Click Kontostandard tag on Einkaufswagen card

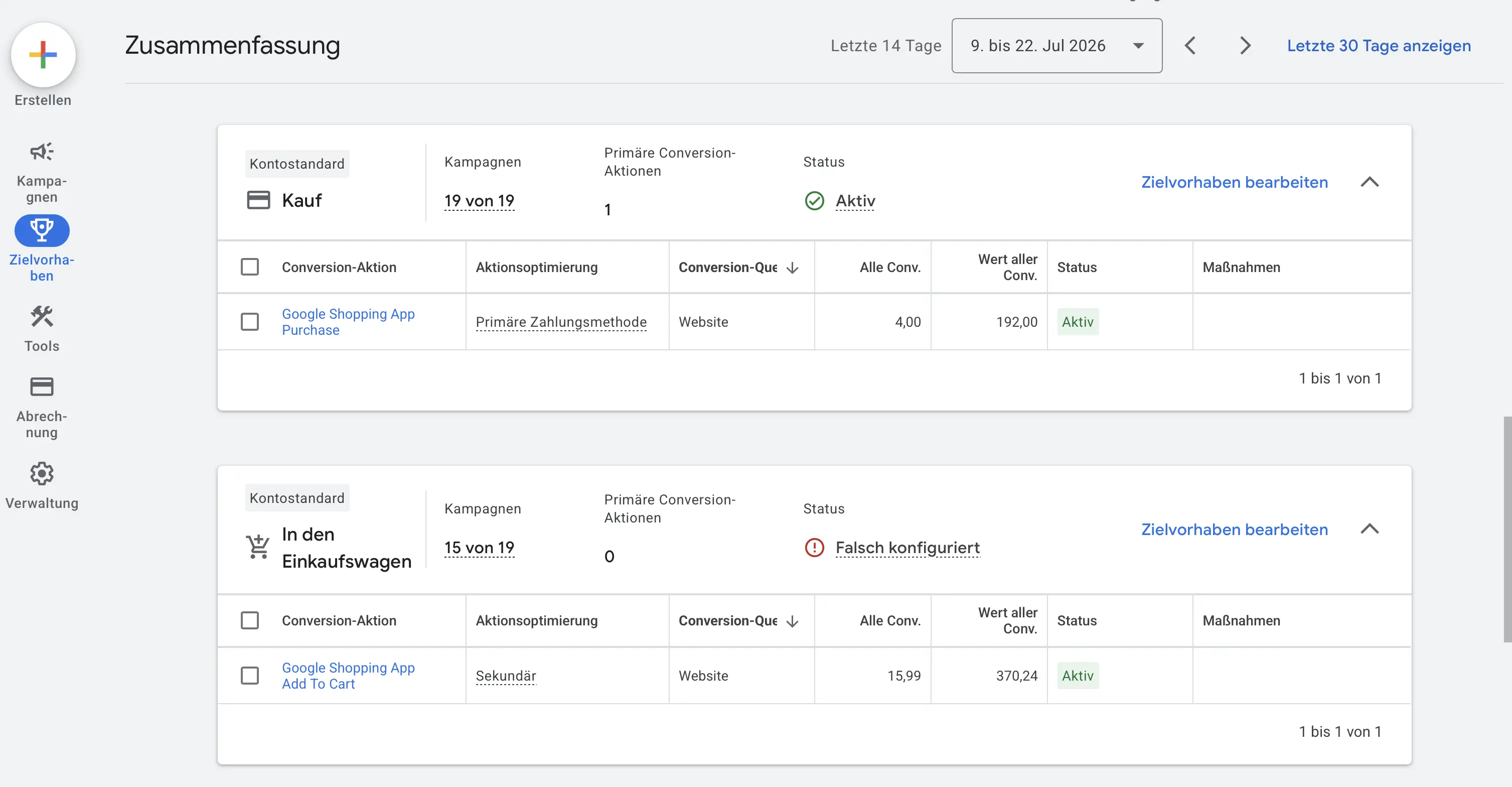297,498
